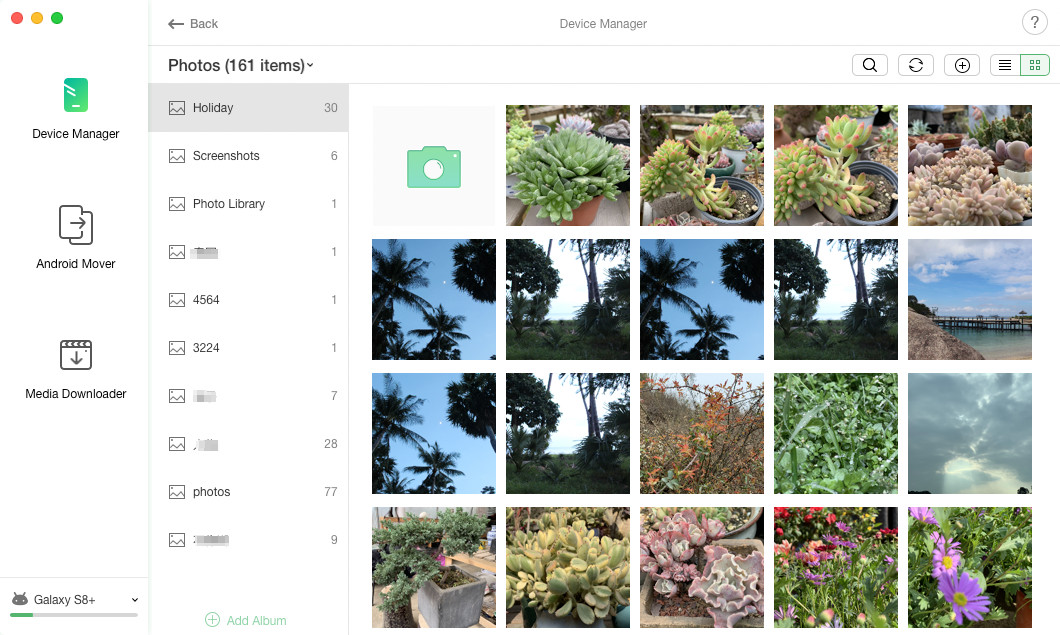Image resolution: width=1060 pixels, height=635 pixels.
Task: Select the yellow-green succulent cluster bottom photo
Action: (x=568, y=567)
